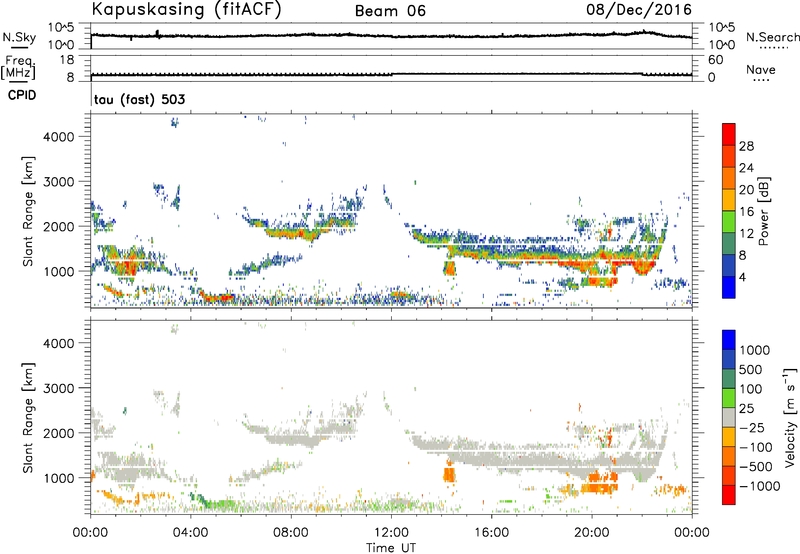The width and height of the screenshot is (800, 554).
Task: Click the 'Nave' legend label
Action: (761, 69)
